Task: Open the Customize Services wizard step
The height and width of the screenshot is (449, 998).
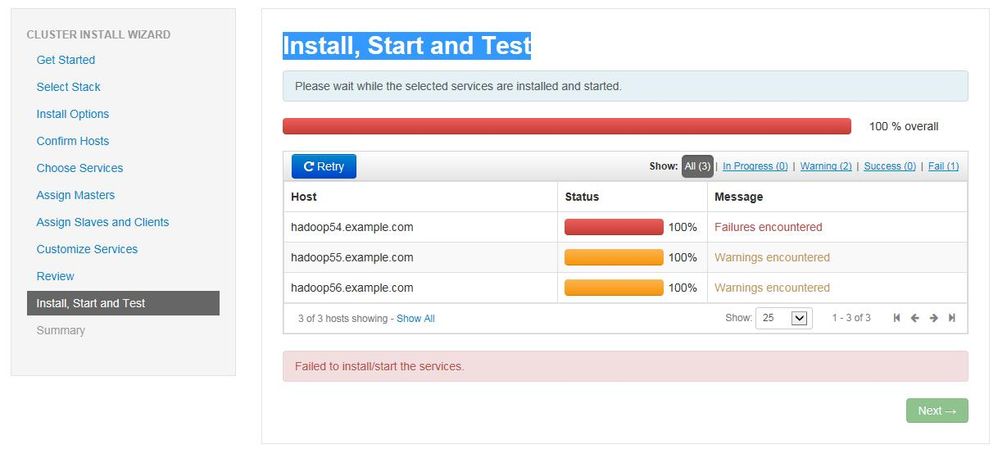Action: (x=87, y=249)
